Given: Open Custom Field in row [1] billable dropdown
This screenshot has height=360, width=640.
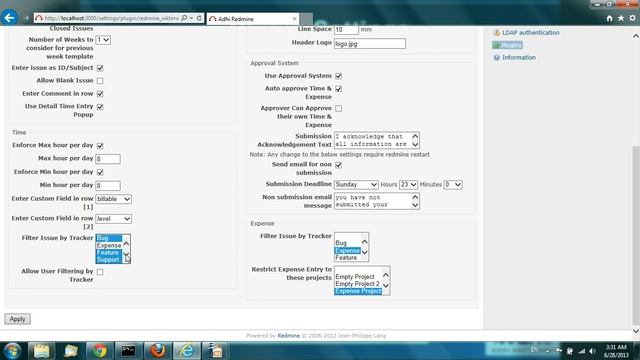Looking at the screenshot, I should point(113,199).
